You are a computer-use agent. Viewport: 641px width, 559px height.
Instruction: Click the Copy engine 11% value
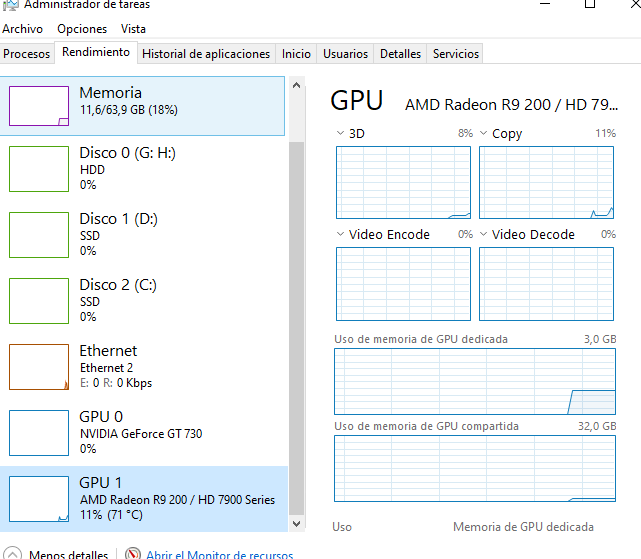[x=605, y=133]
